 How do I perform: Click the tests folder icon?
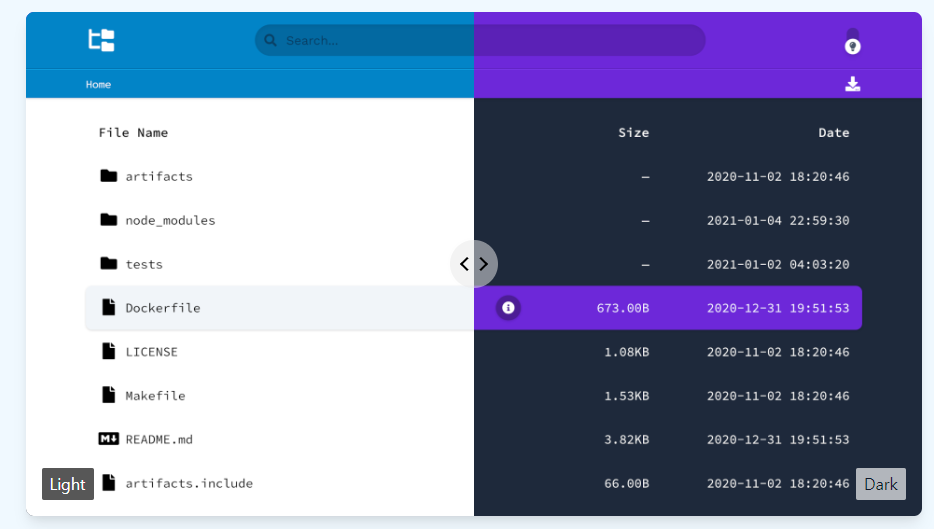point(108,263)
